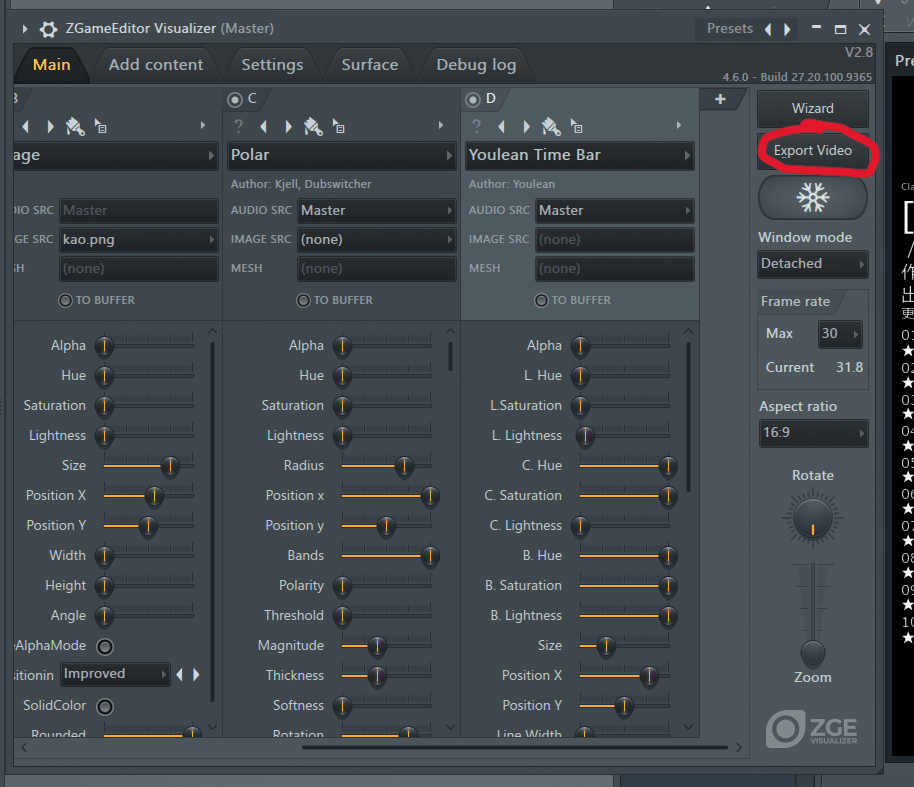The height and width of the screenshot is (787, 914).
Task: Click the Zoom slider handle
Action: click(813, 653)
